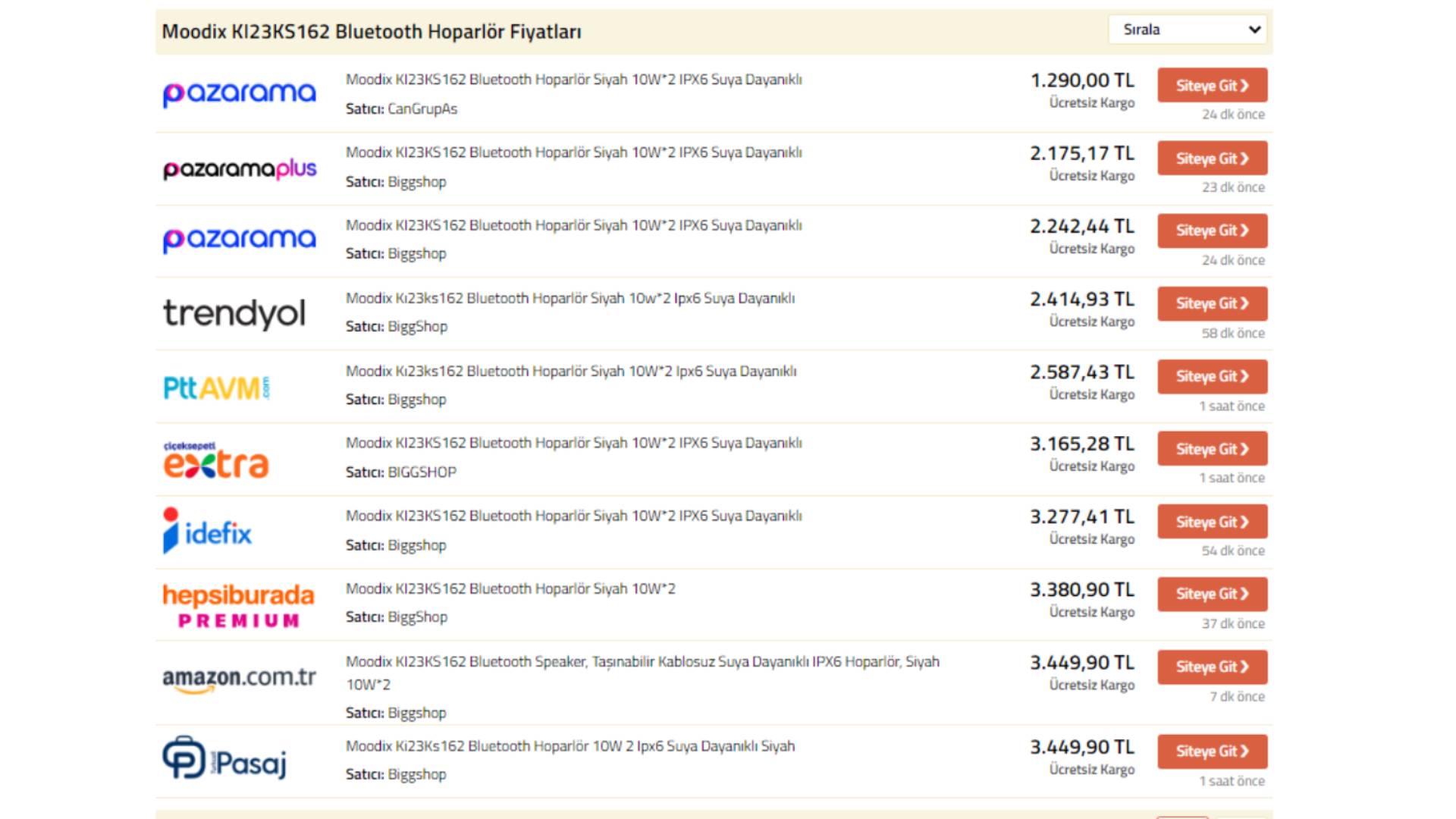
Task: Open the PttAVM listing title link
Action: 570,371
